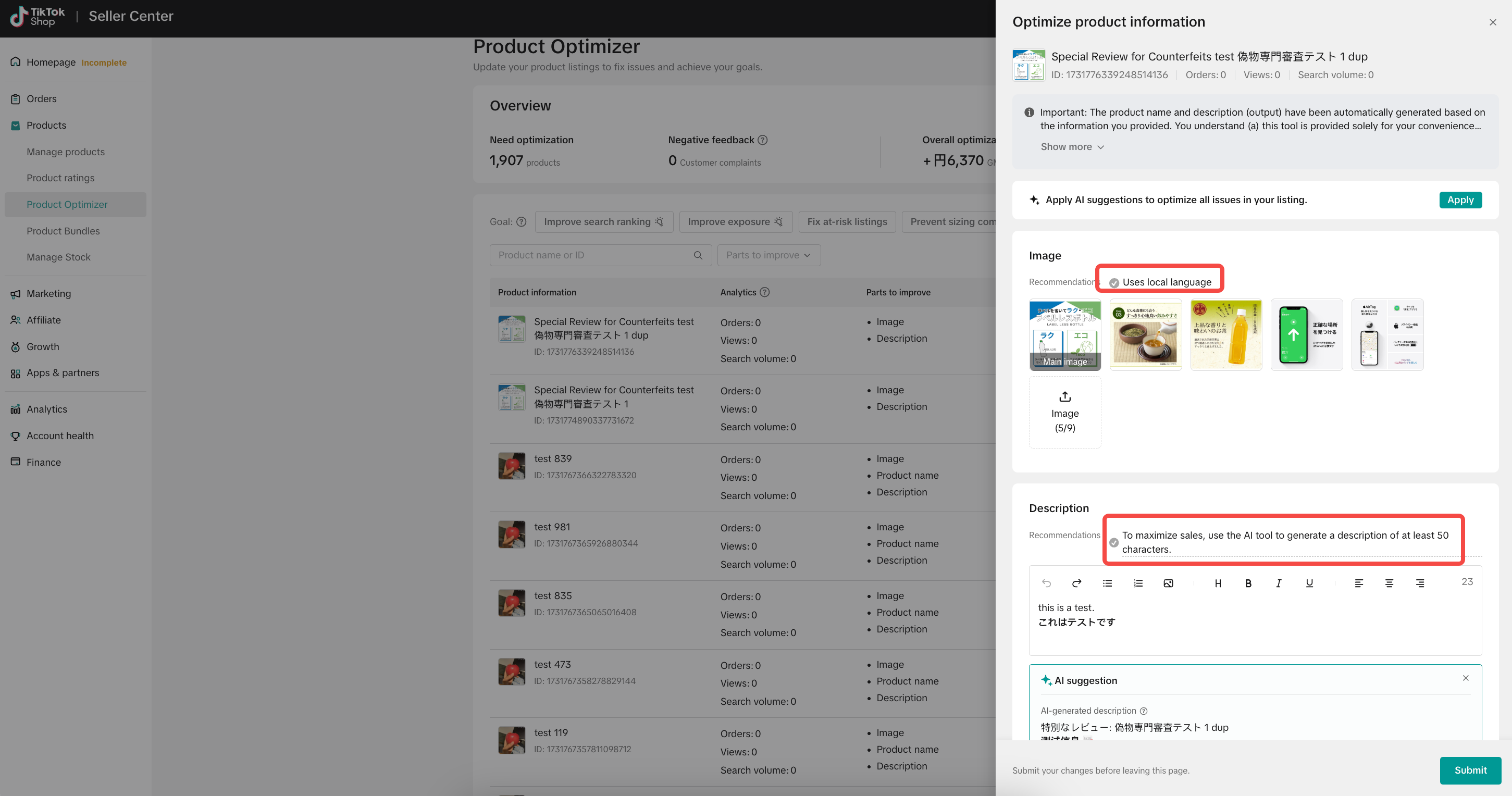1512x796 pixels.
Task: Select the AirTag product image thumbnail
Action: click(x=1387, y=334)
